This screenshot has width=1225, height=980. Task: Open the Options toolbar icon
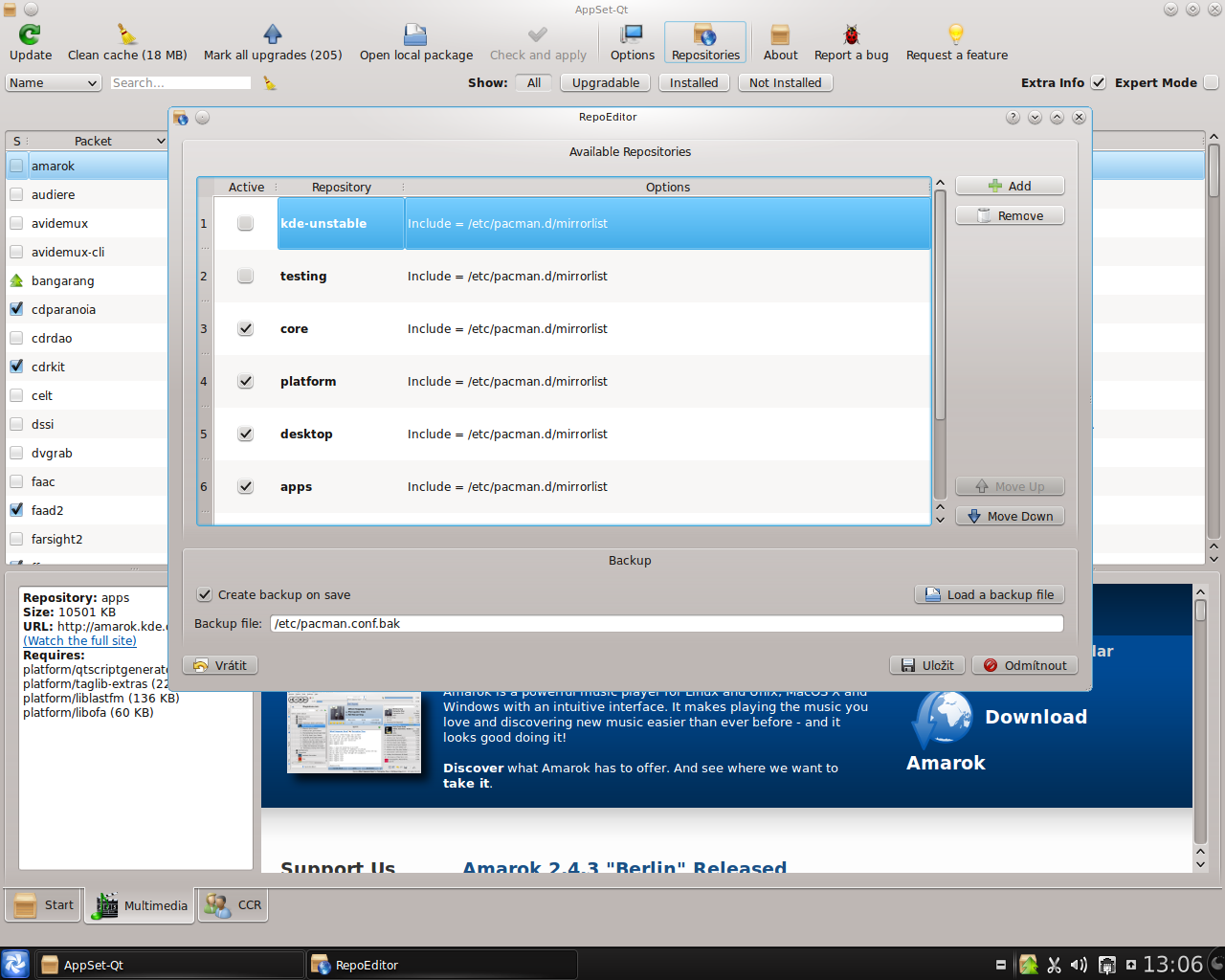point(632,34)
